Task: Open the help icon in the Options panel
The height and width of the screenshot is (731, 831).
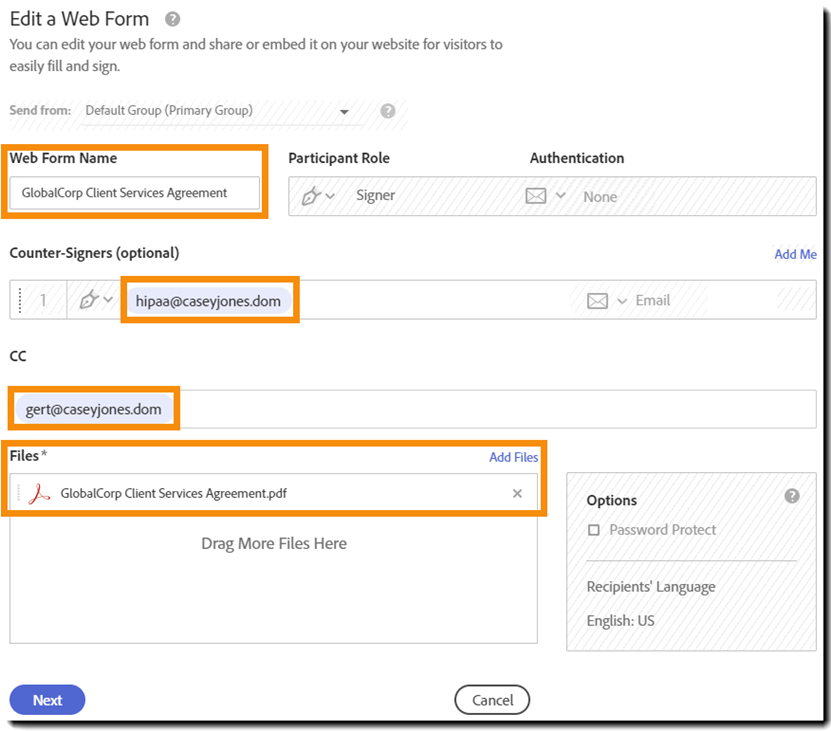Action: (792, 494)
